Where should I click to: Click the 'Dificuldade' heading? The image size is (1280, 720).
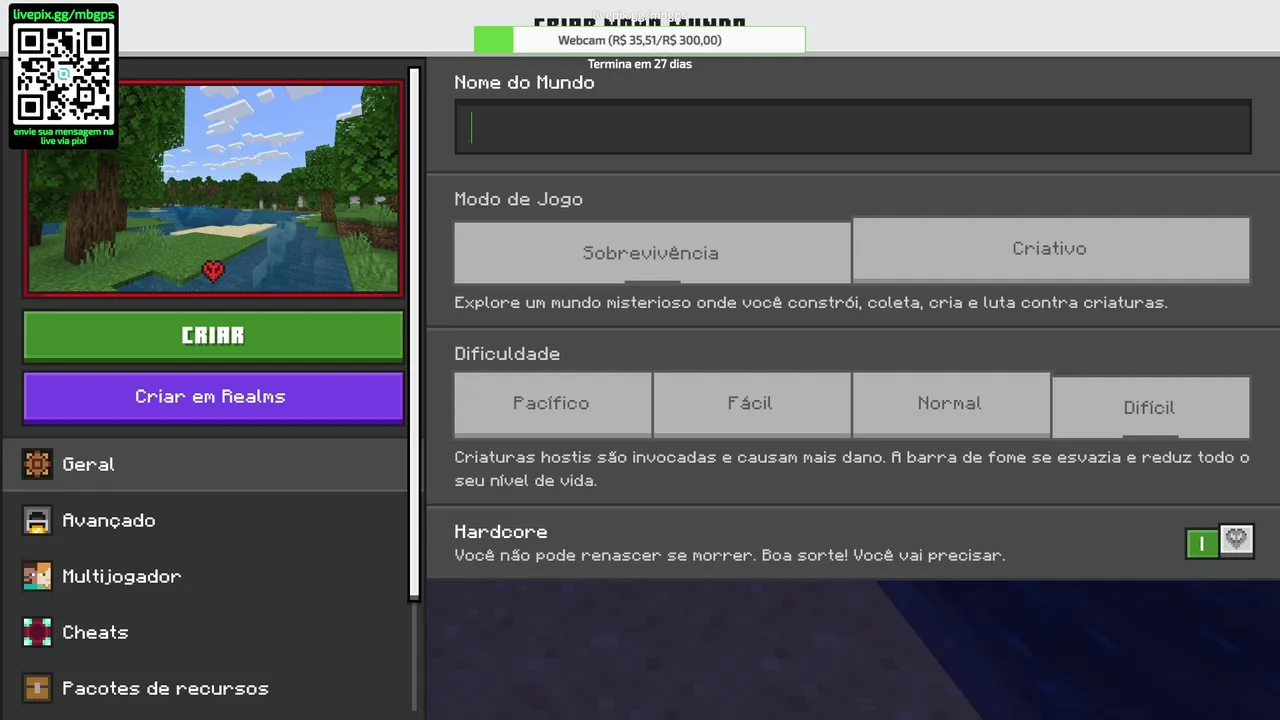pos(507,354)
